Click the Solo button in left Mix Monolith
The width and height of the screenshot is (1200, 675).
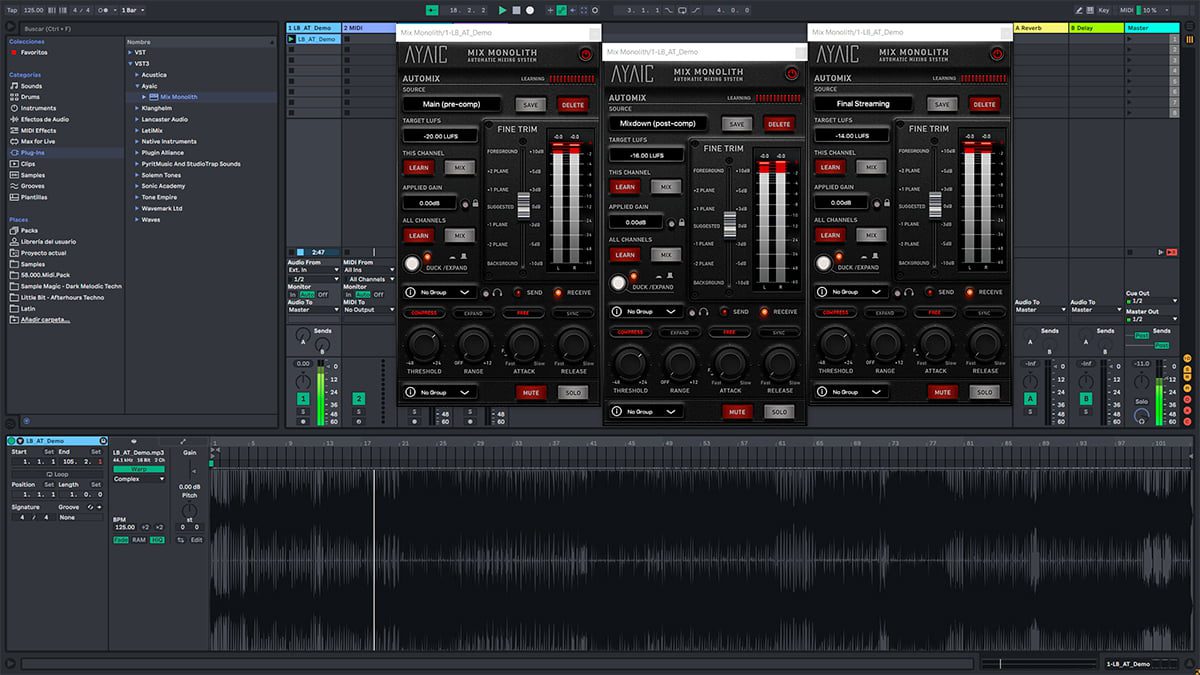573,392
